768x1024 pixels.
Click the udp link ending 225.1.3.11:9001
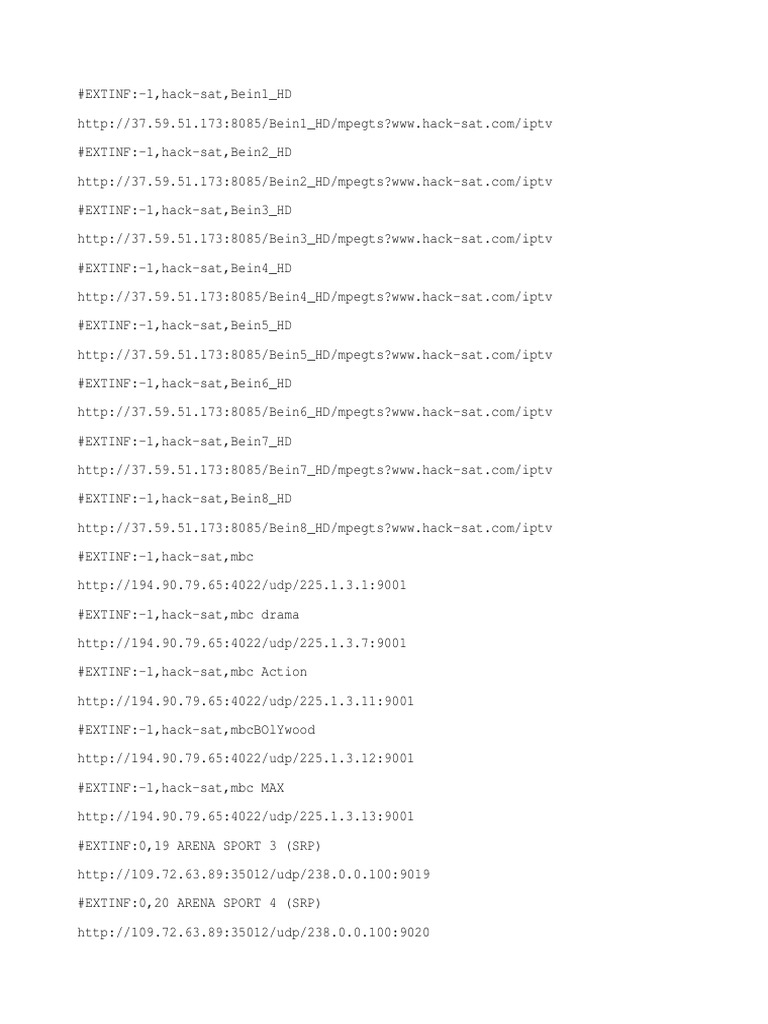tap(246, 701)
